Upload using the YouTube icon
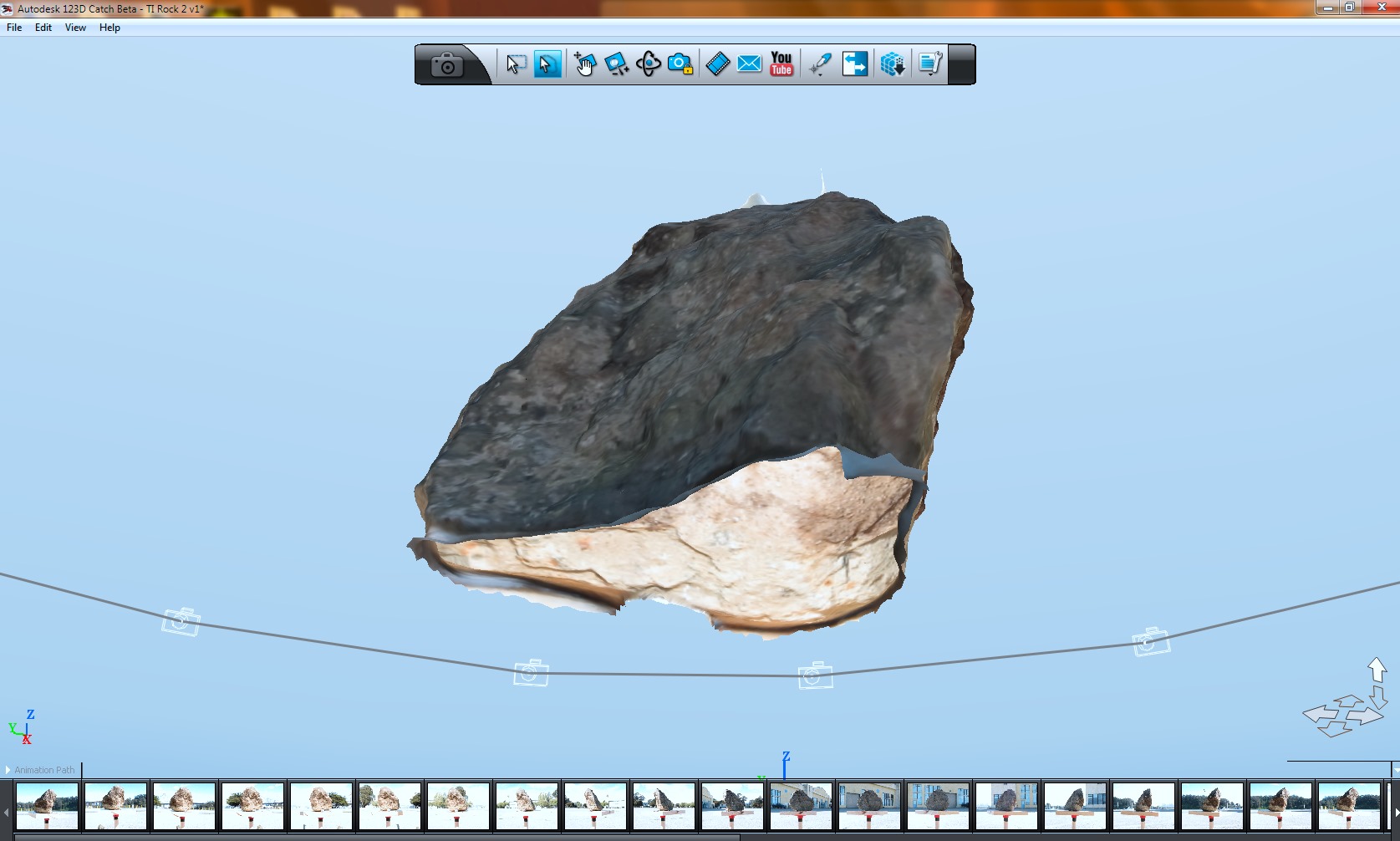The width and height of the screenshot is (1400, 841). coord(781,64)
